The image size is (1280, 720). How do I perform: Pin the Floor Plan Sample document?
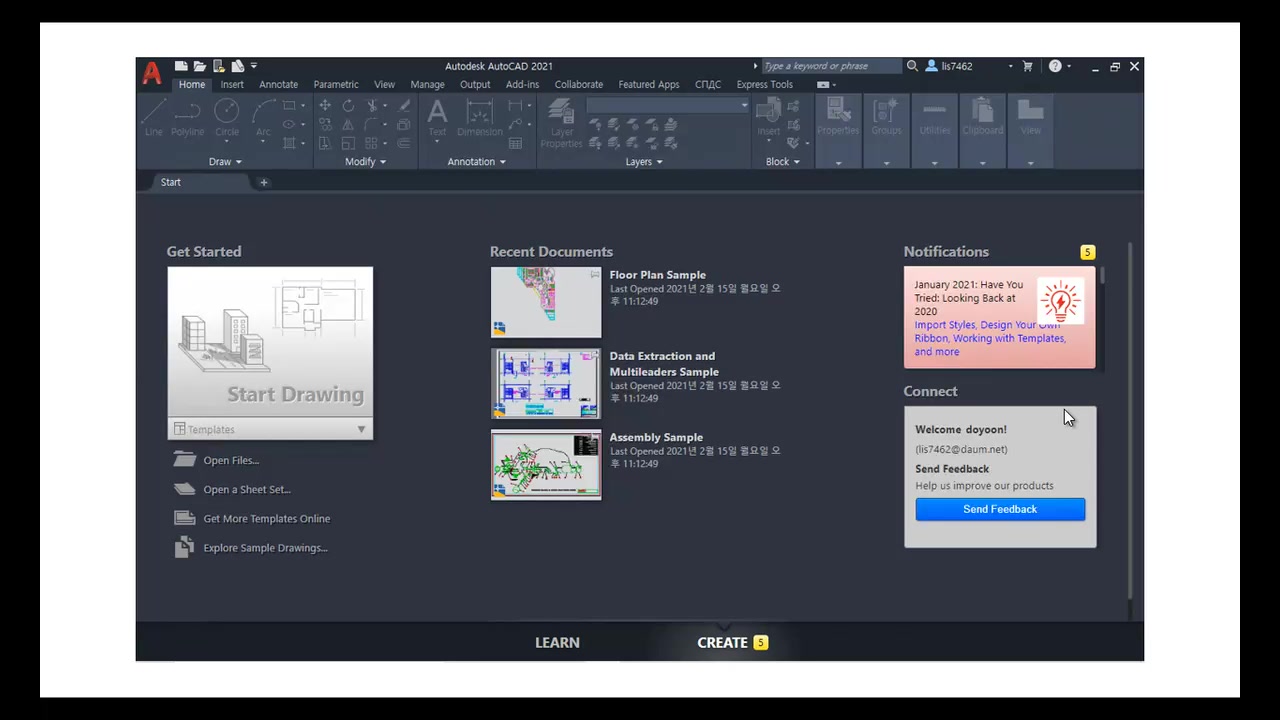(x=595, y=274)
